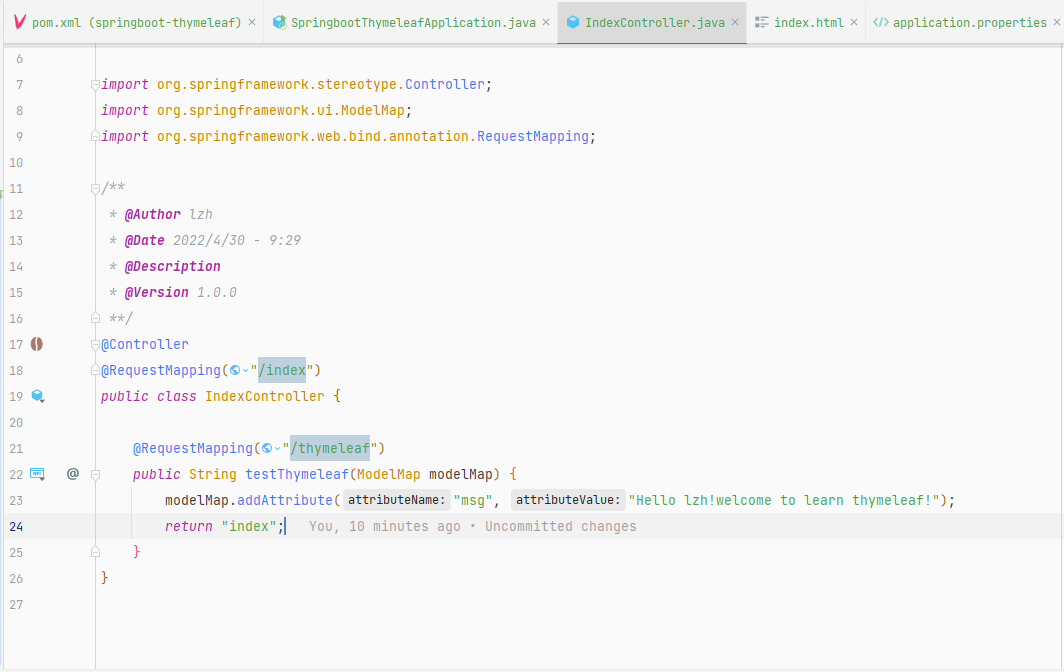Image resolution: width=1064 pixels, height=672 pixels.
Task: Select the IndexController.java tab
Action: pos(652,22)
